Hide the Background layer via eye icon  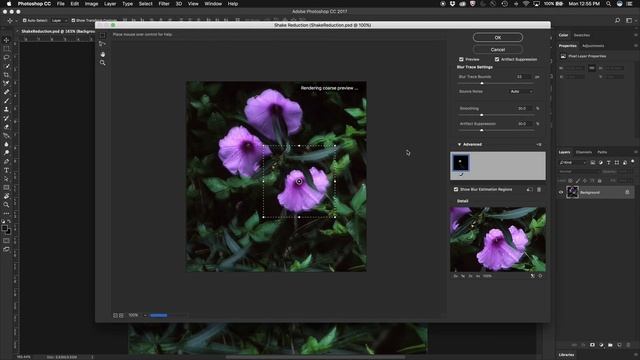pos(561,192)
